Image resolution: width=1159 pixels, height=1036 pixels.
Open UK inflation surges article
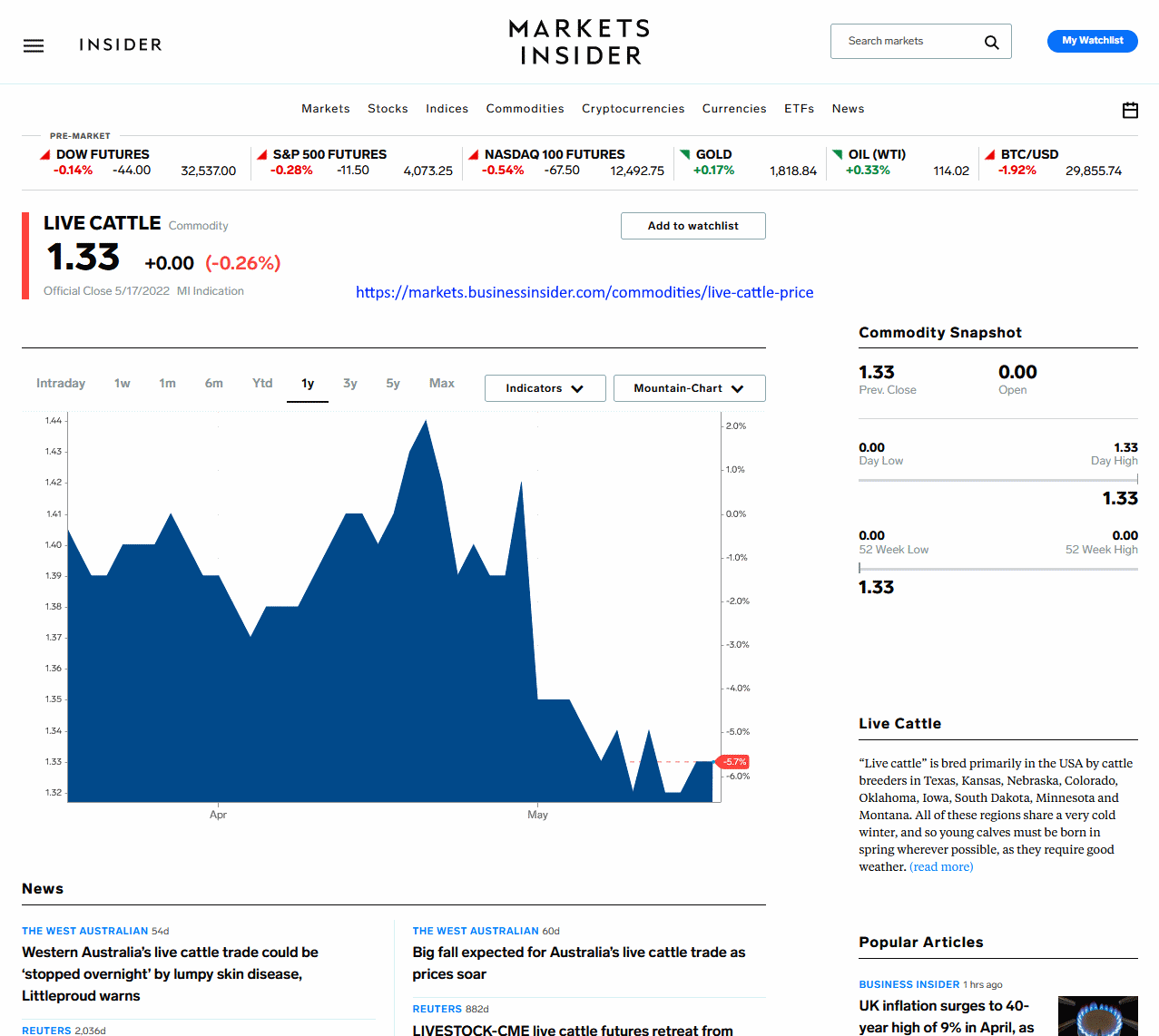947,1016
